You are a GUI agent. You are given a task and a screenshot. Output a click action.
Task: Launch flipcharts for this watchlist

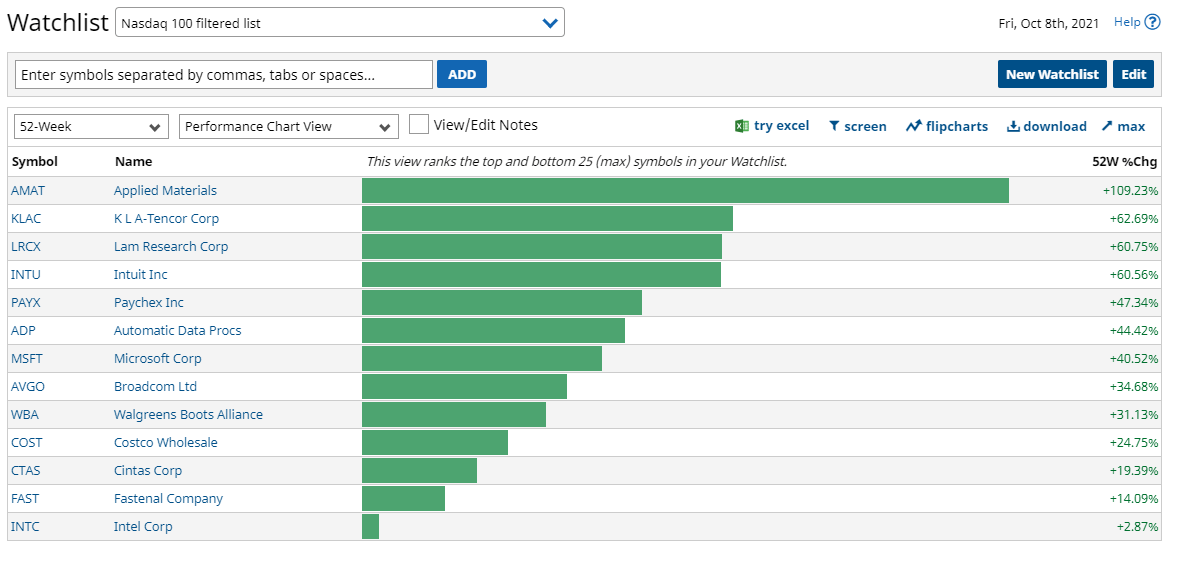947,126
